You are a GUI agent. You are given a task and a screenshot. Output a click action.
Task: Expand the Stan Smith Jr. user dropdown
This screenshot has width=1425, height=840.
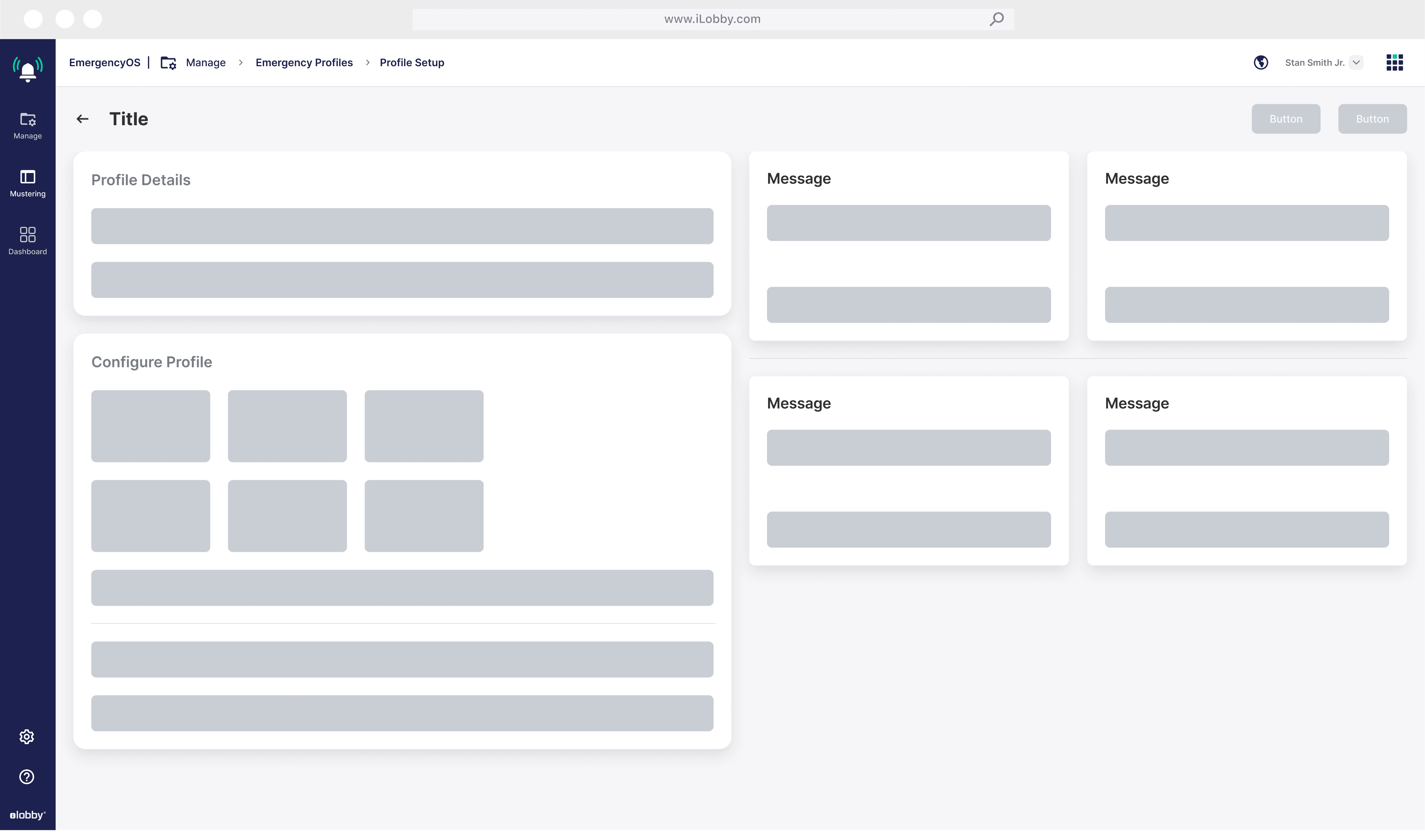pyautogui.click(x=1356, y=63)
